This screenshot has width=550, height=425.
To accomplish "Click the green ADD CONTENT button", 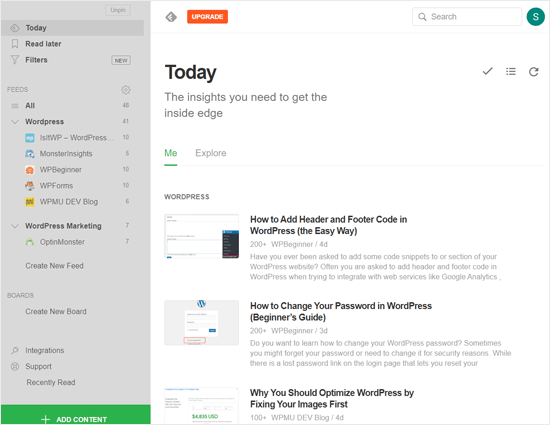I will click(x=76, y=415).
